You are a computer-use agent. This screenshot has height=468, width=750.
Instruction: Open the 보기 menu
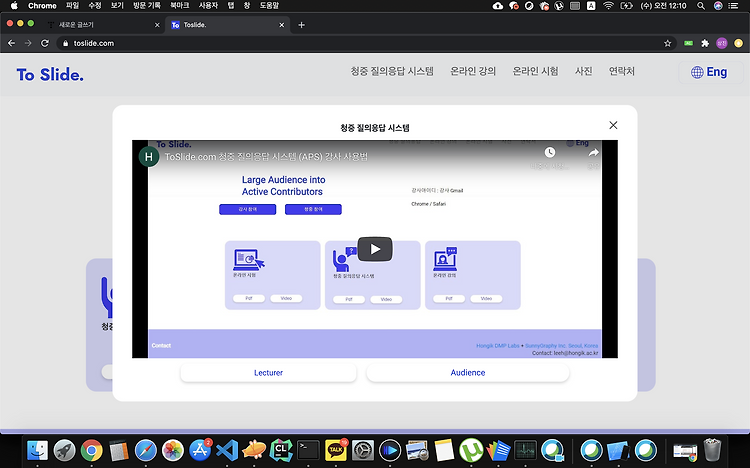117,6
